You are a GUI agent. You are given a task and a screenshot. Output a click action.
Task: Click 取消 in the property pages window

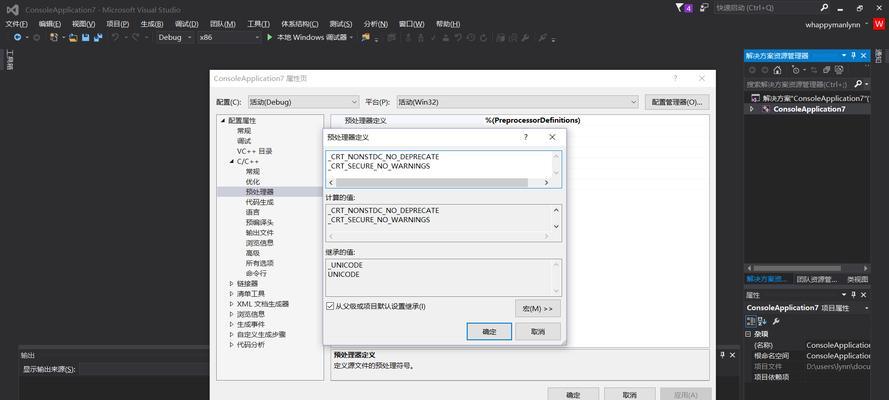(x=630, y=395)
